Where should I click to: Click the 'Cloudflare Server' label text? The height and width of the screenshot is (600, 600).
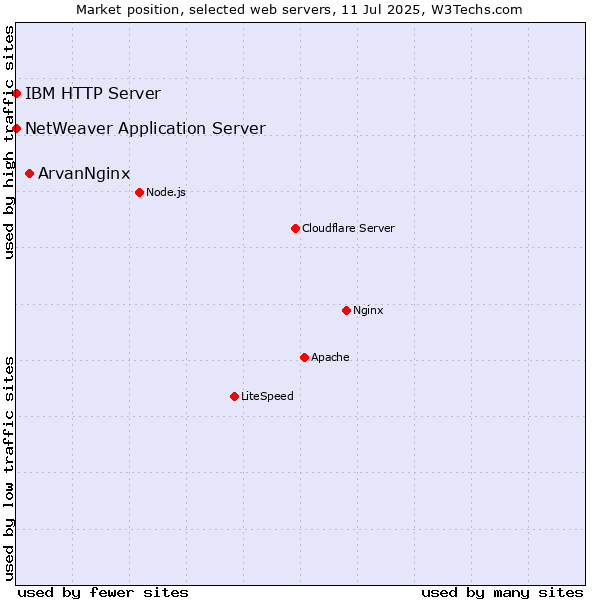point(348,228)
